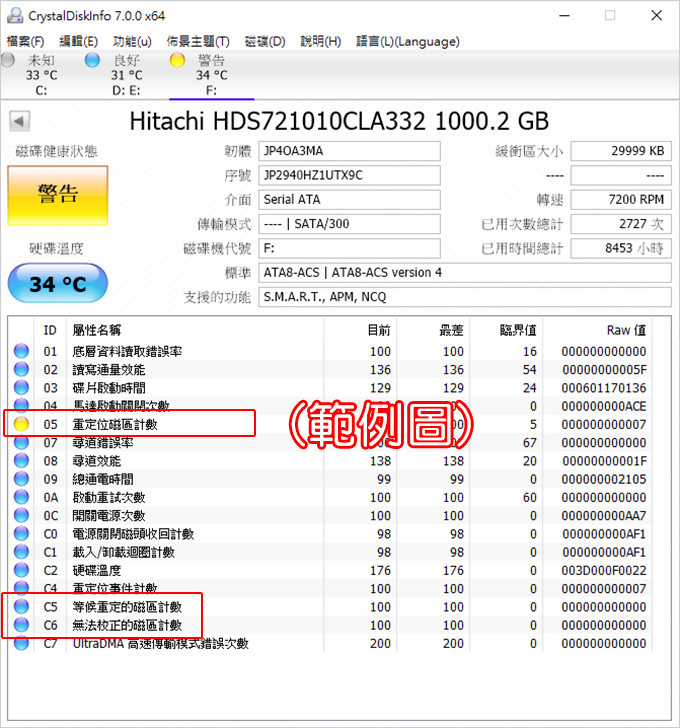Open the 說明(H) menu
680x728 pixels.
click(x=321, y=41)
